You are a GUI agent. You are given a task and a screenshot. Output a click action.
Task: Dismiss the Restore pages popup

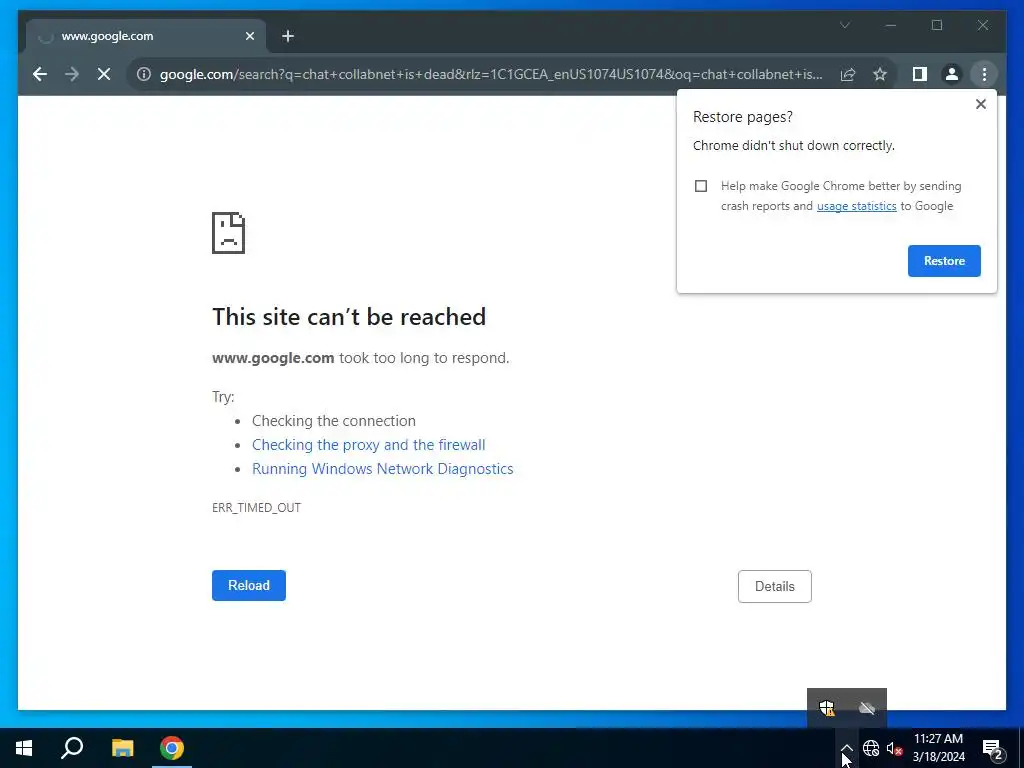tap(980, 104)
